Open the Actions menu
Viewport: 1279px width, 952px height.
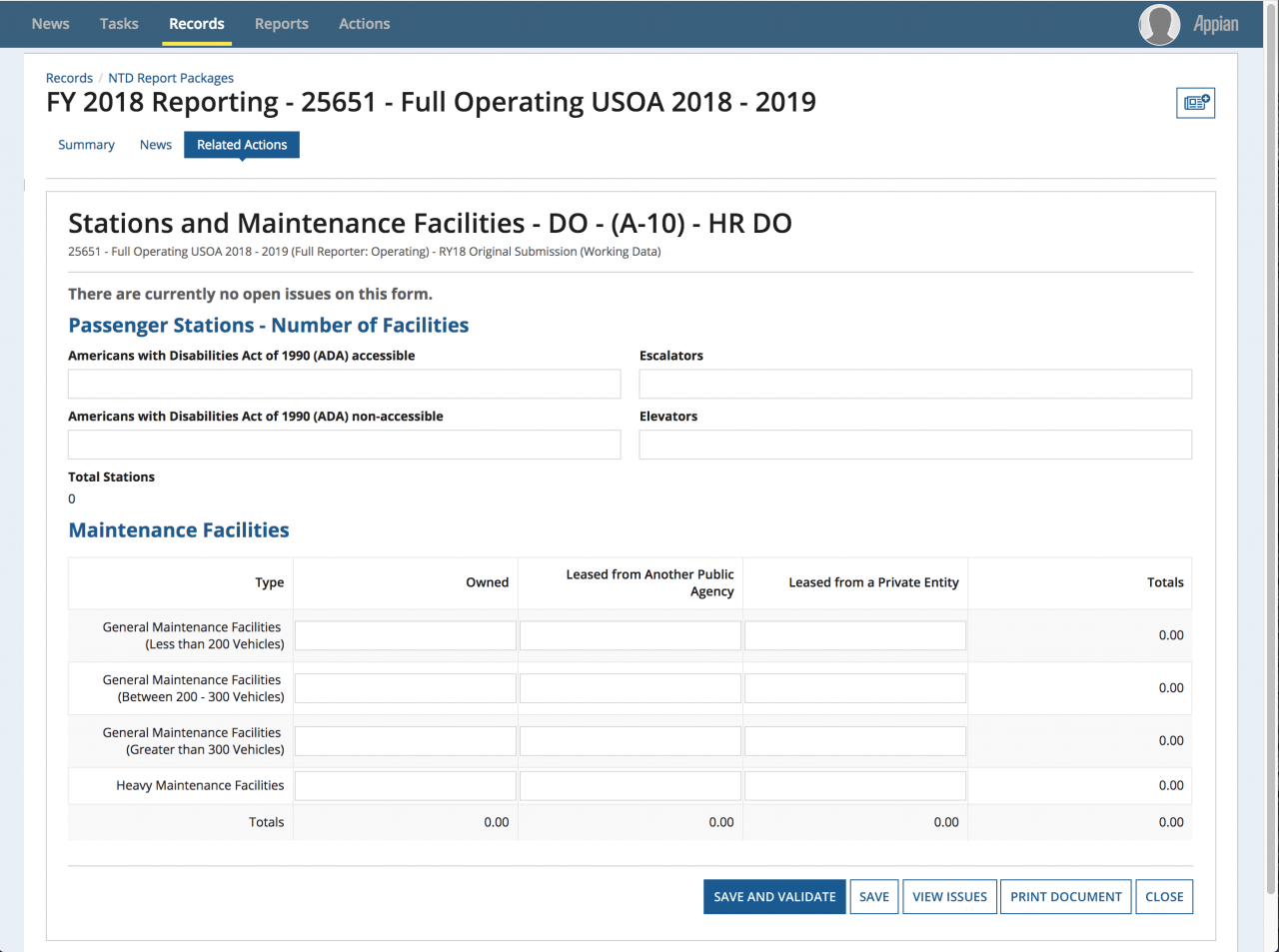[365, 24]
